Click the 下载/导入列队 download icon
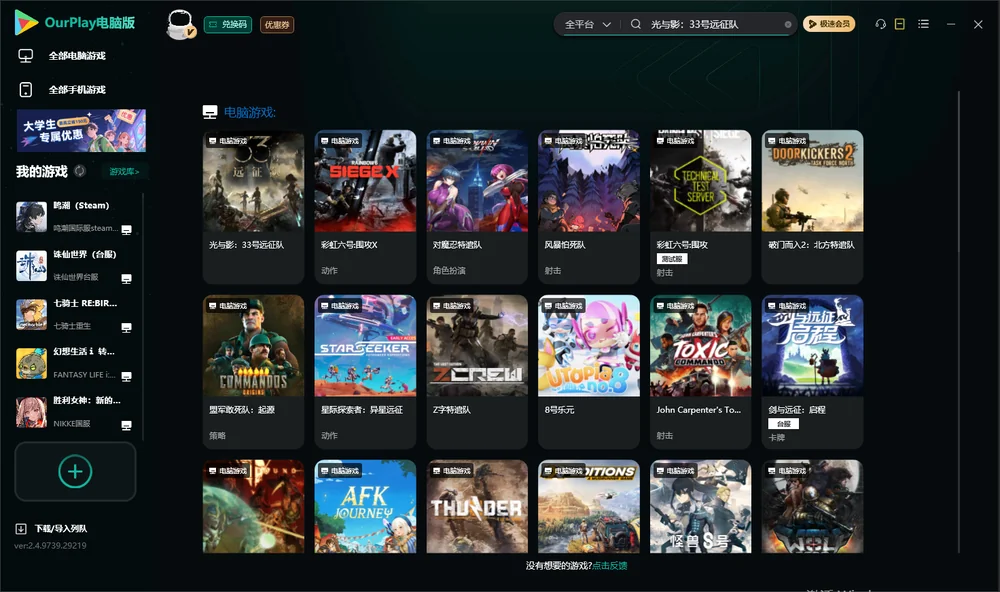The height and width of the screenshot is (592, 1000). 21,529
